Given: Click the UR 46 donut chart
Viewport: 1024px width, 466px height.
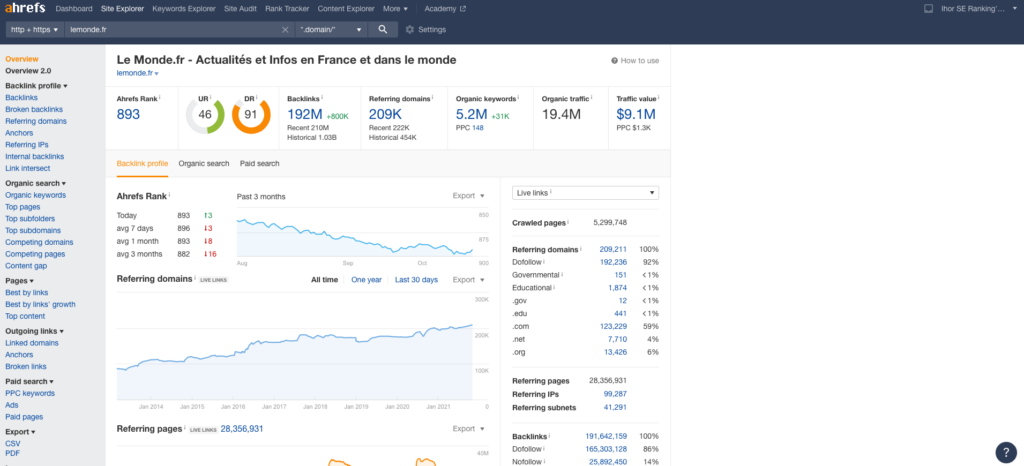Looking at the screenshot, I should pos(205,115).
